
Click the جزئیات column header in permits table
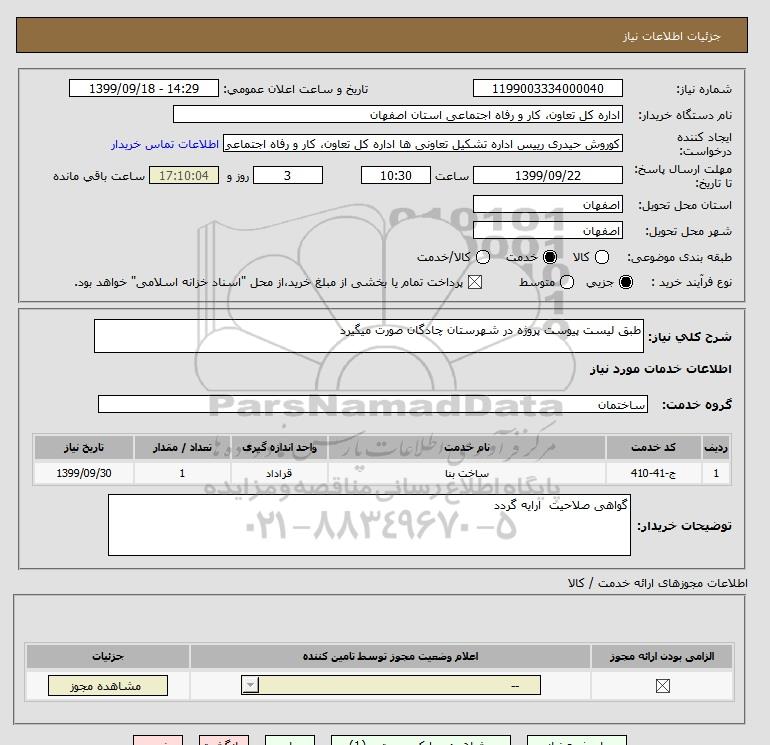tap(108, 656)
